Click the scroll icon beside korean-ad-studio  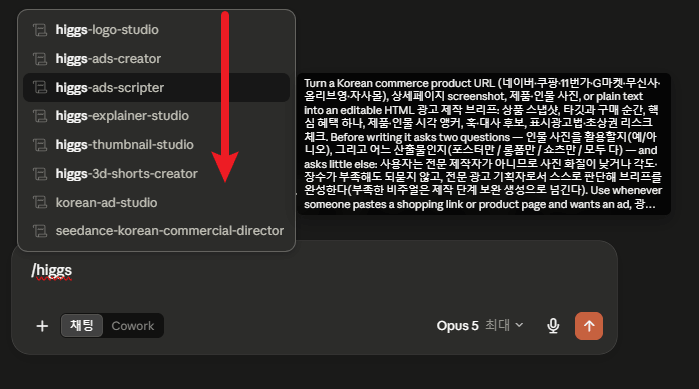(40, 203)
